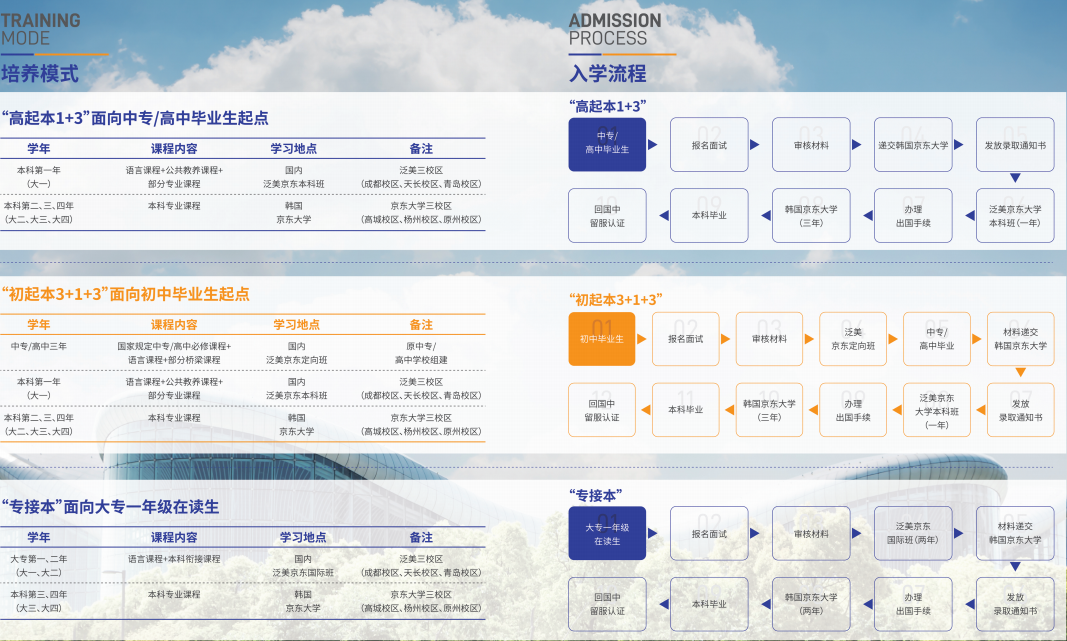This screenshot has width=1067, height=641.
Task: Click '审核材料' box in 高起本1+3 flow
Action: pos(811,144)
